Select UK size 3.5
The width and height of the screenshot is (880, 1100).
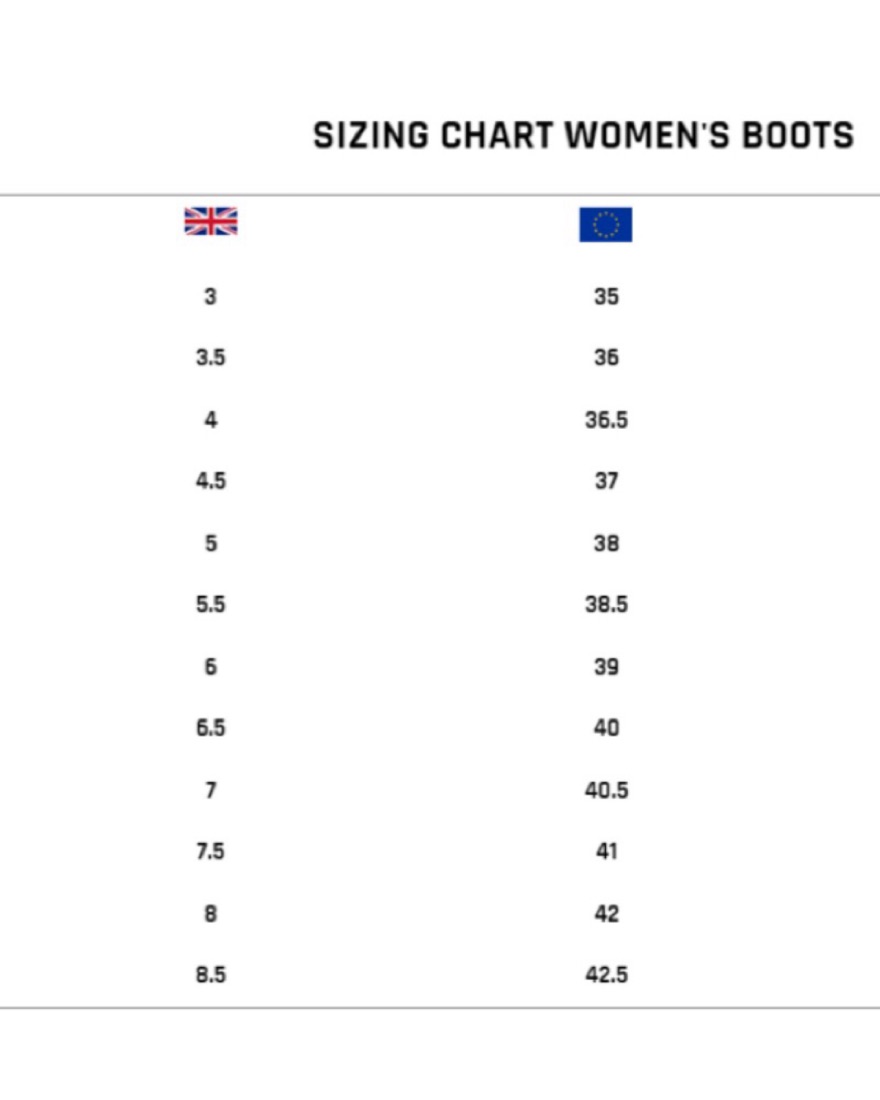(211, 357)
